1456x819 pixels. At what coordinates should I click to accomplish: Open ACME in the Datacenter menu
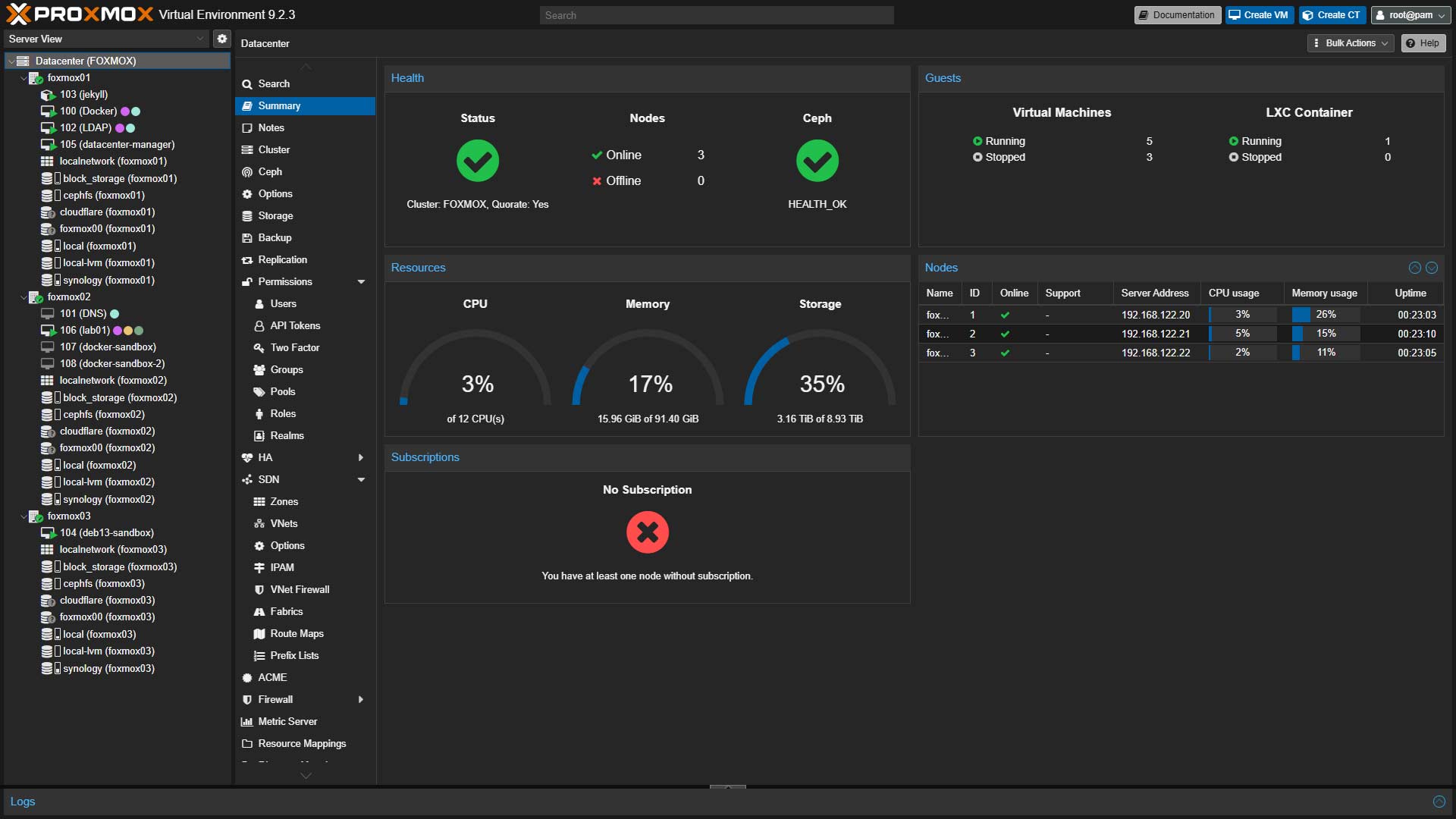tap(305, 678)
